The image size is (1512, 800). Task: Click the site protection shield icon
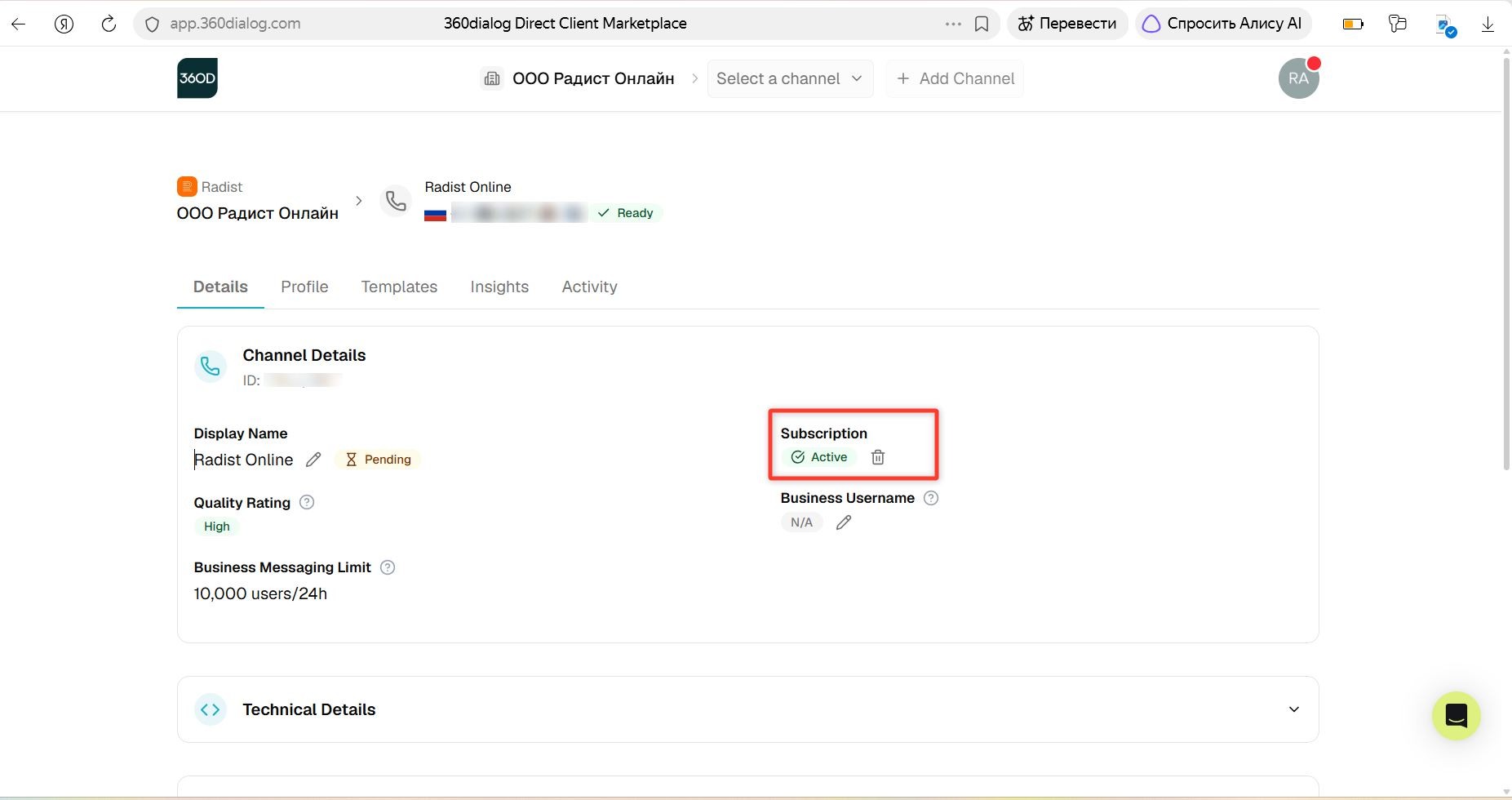click(152, 24)
